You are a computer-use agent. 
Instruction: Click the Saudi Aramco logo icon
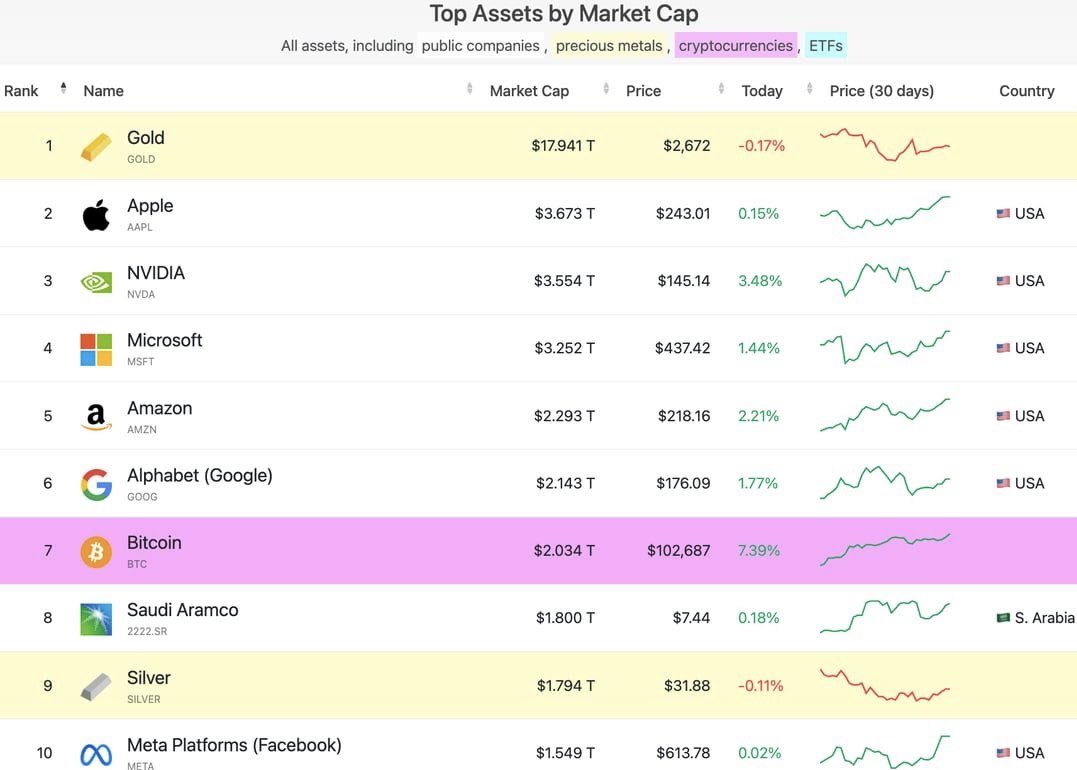96,619
